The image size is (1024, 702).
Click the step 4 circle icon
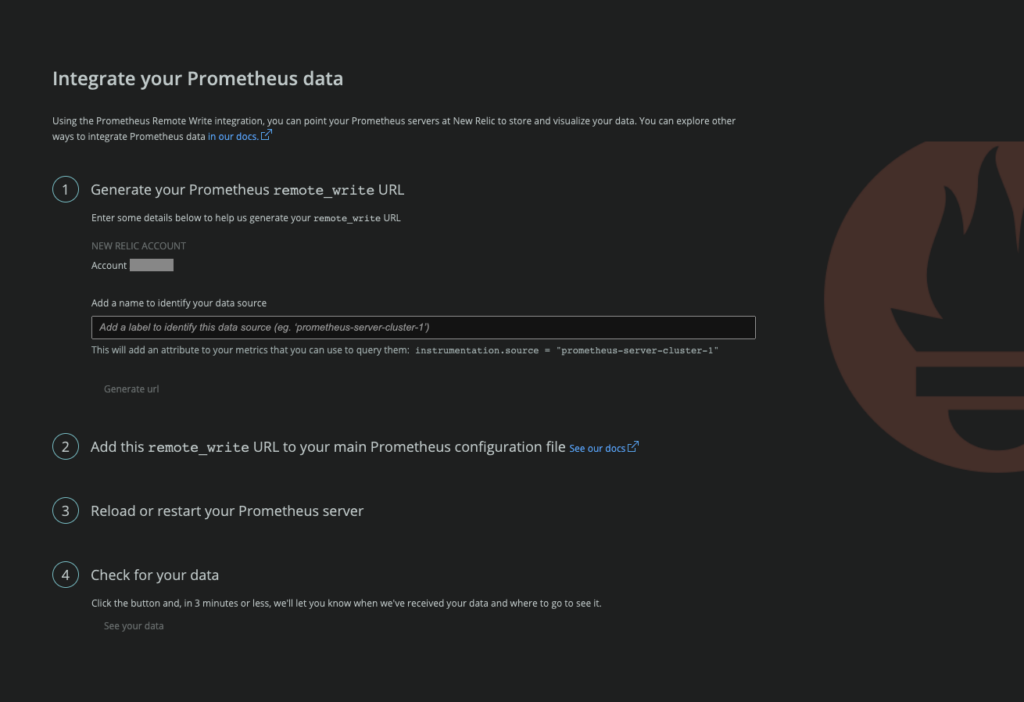65,575
